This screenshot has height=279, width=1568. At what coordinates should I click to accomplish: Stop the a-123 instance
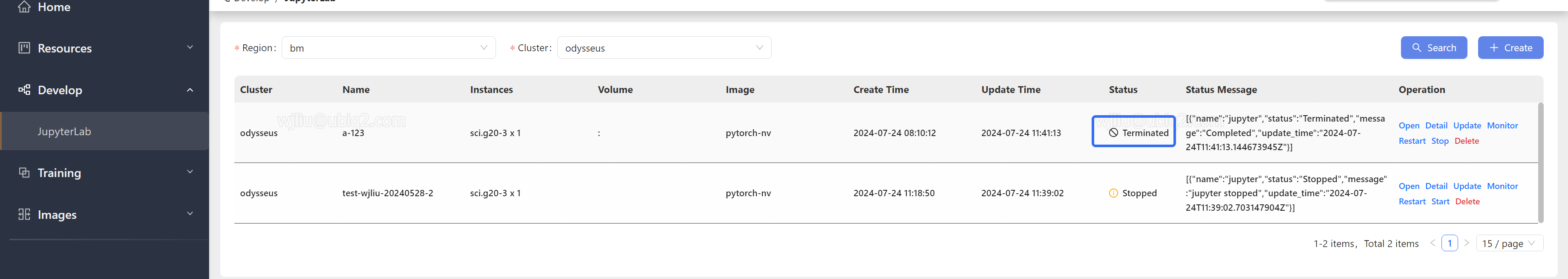(x=1440, y=141)
